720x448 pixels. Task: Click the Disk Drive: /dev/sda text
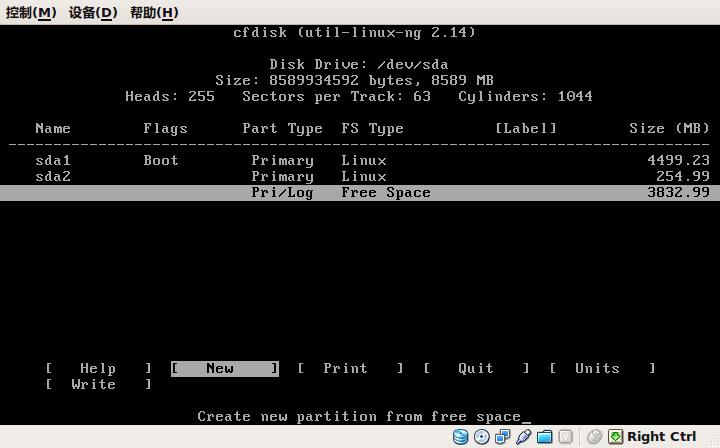pyautogui.click(x=359, y=64)
